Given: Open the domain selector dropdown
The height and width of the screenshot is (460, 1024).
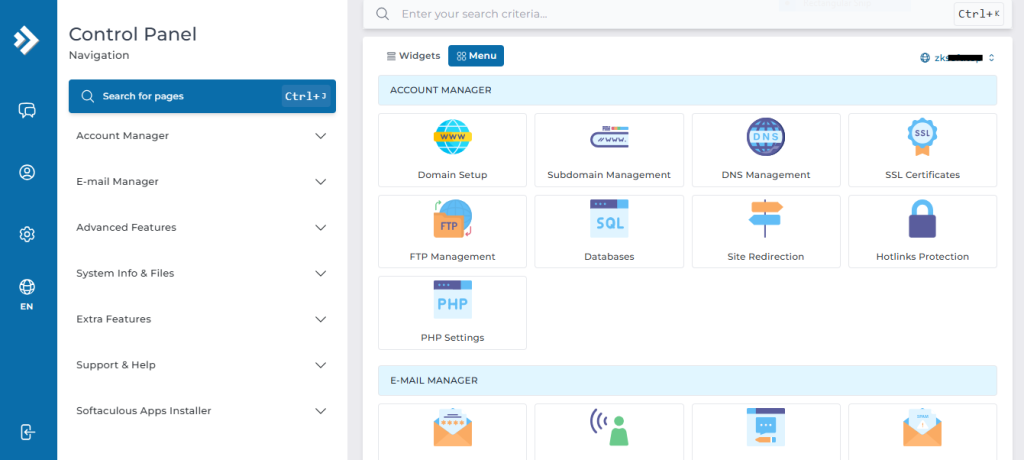Looking at the screenshot, I should 957,58.
